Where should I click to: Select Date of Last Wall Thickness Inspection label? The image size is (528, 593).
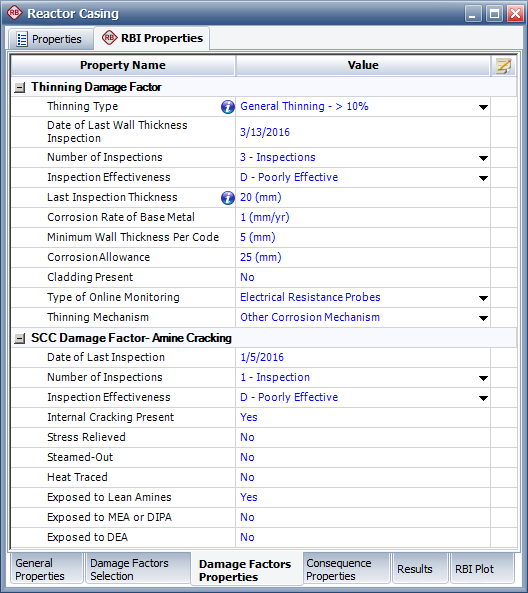tap(117, 132)
